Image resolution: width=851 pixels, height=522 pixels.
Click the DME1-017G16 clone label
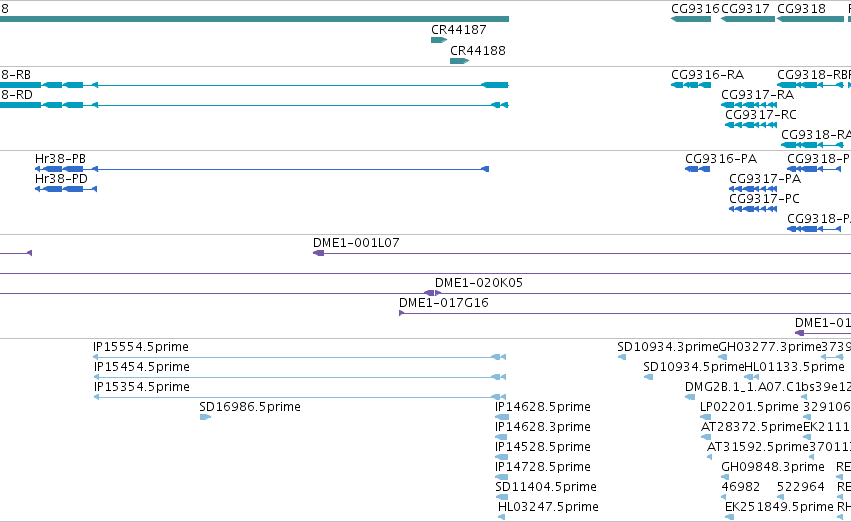pos(443,303)
